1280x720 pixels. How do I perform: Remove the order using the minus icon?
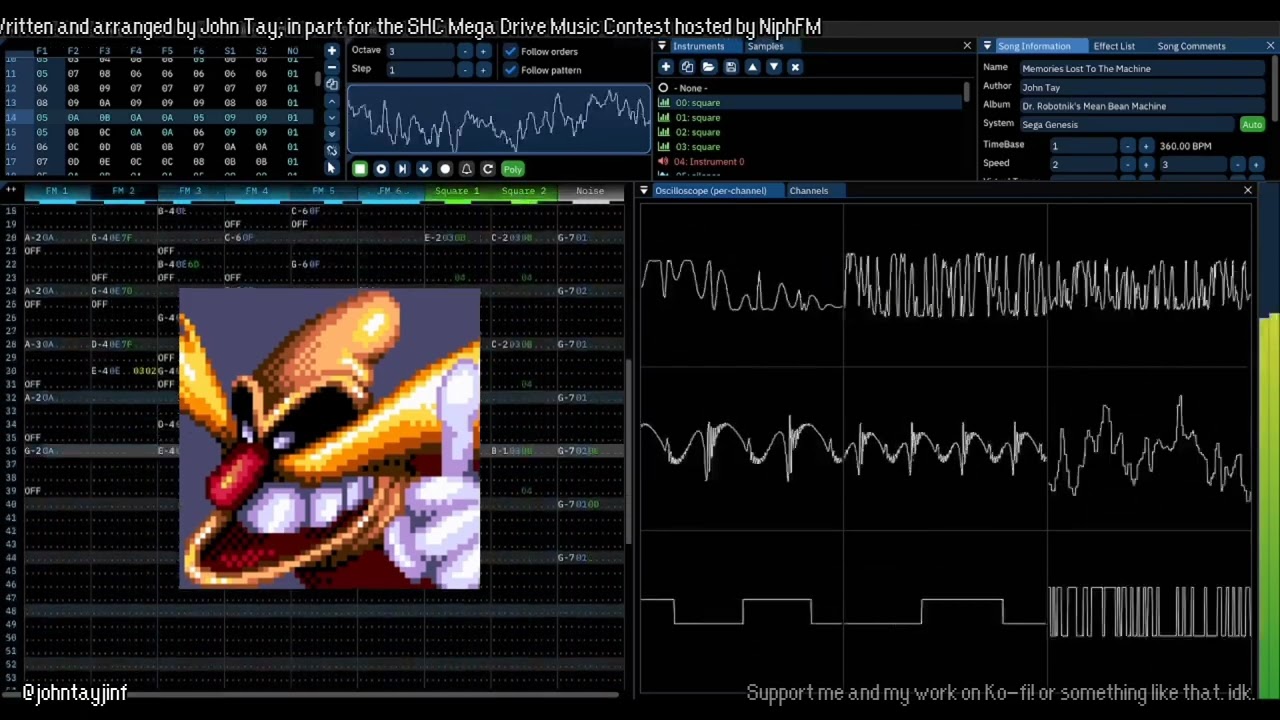(x=332, y=67)
